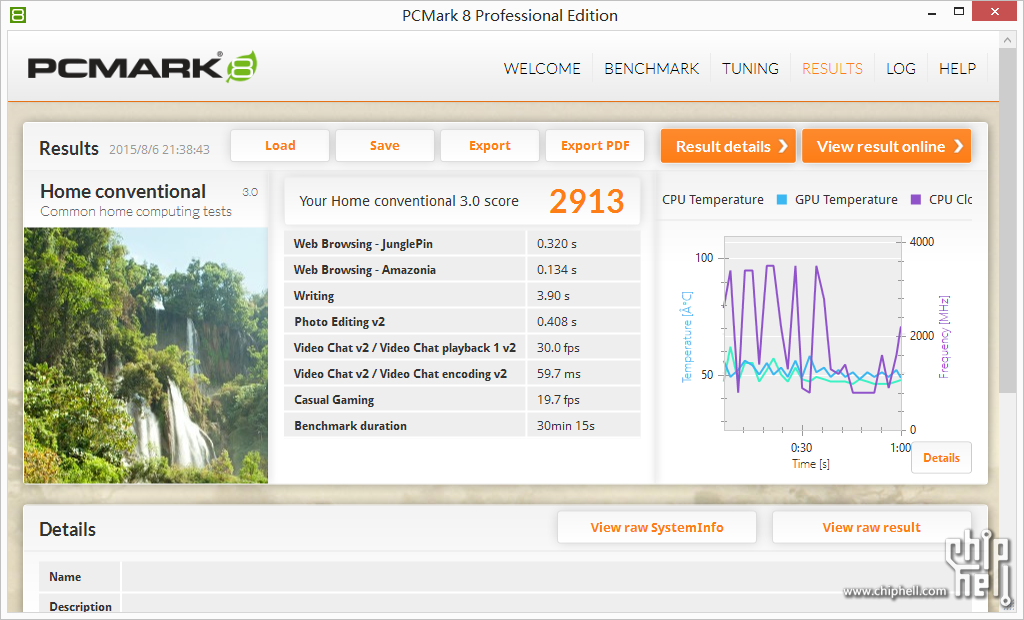Screen dimensions: 1024x620
Task: Open the TUNING tab
Action: point(750,69)
